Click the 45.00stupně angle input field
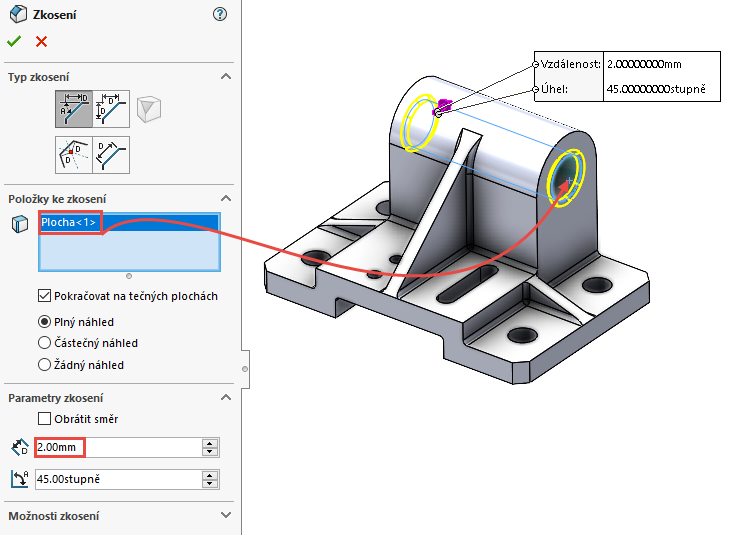This screenshot has width=750, height=535. pyautogui.click(x=118, y=479)
